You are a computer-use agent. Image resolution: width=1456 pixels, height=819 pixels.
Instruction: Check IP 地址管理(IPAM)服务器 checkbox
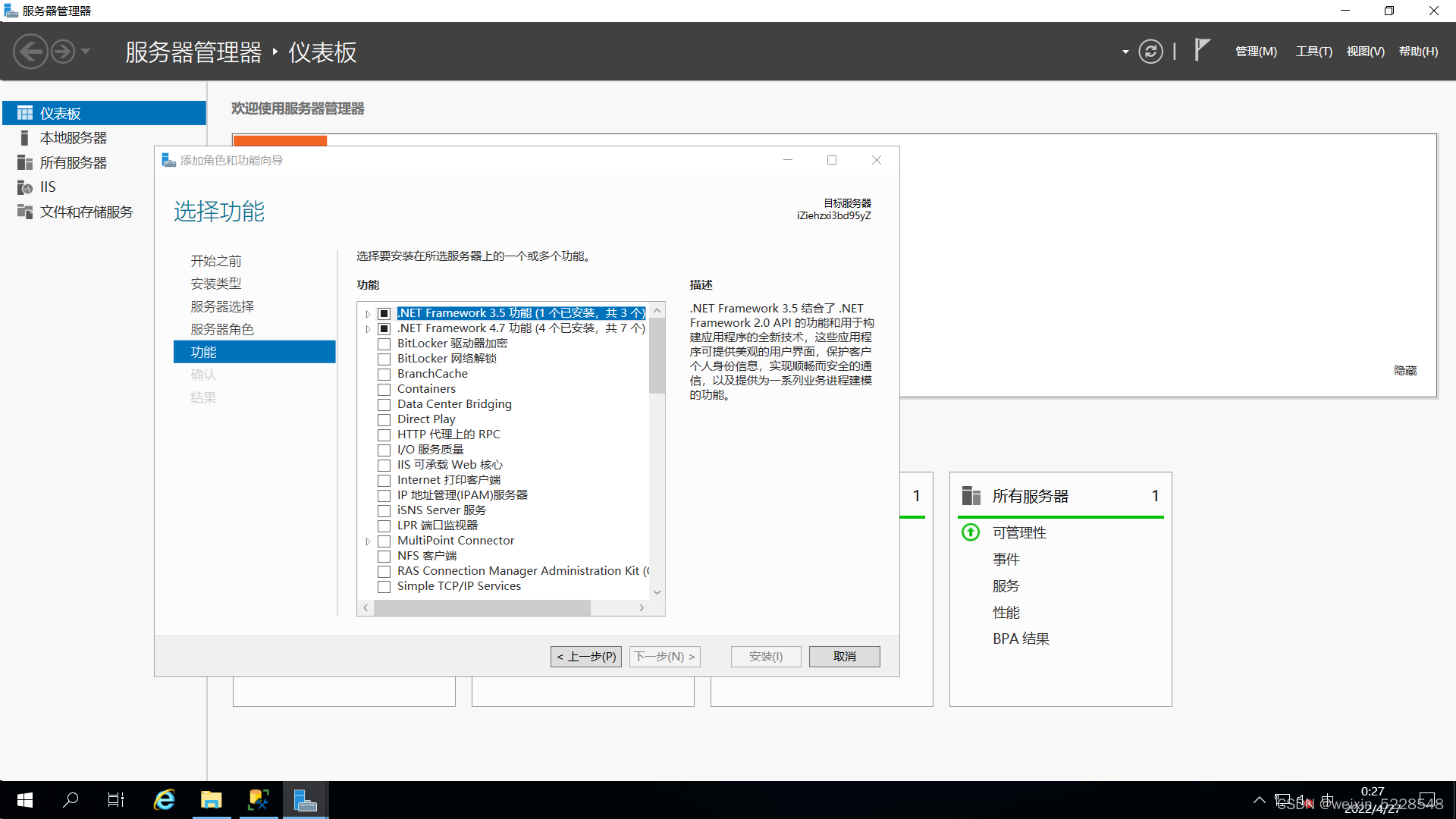(384, 496)
